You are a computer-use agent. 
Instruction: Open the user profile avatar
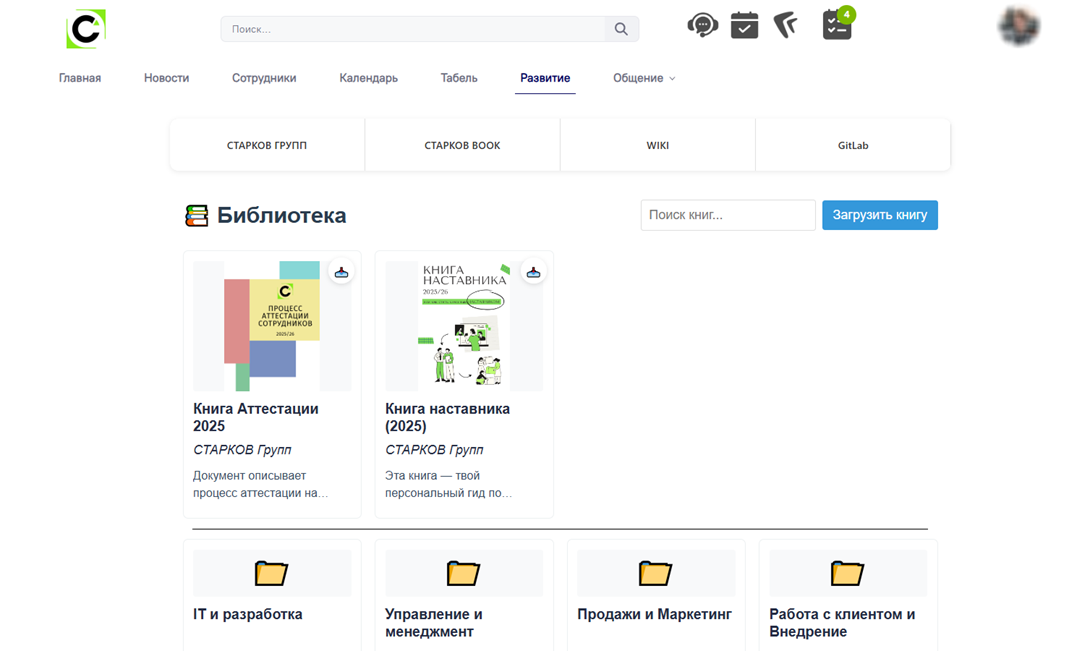[1018, 27]
